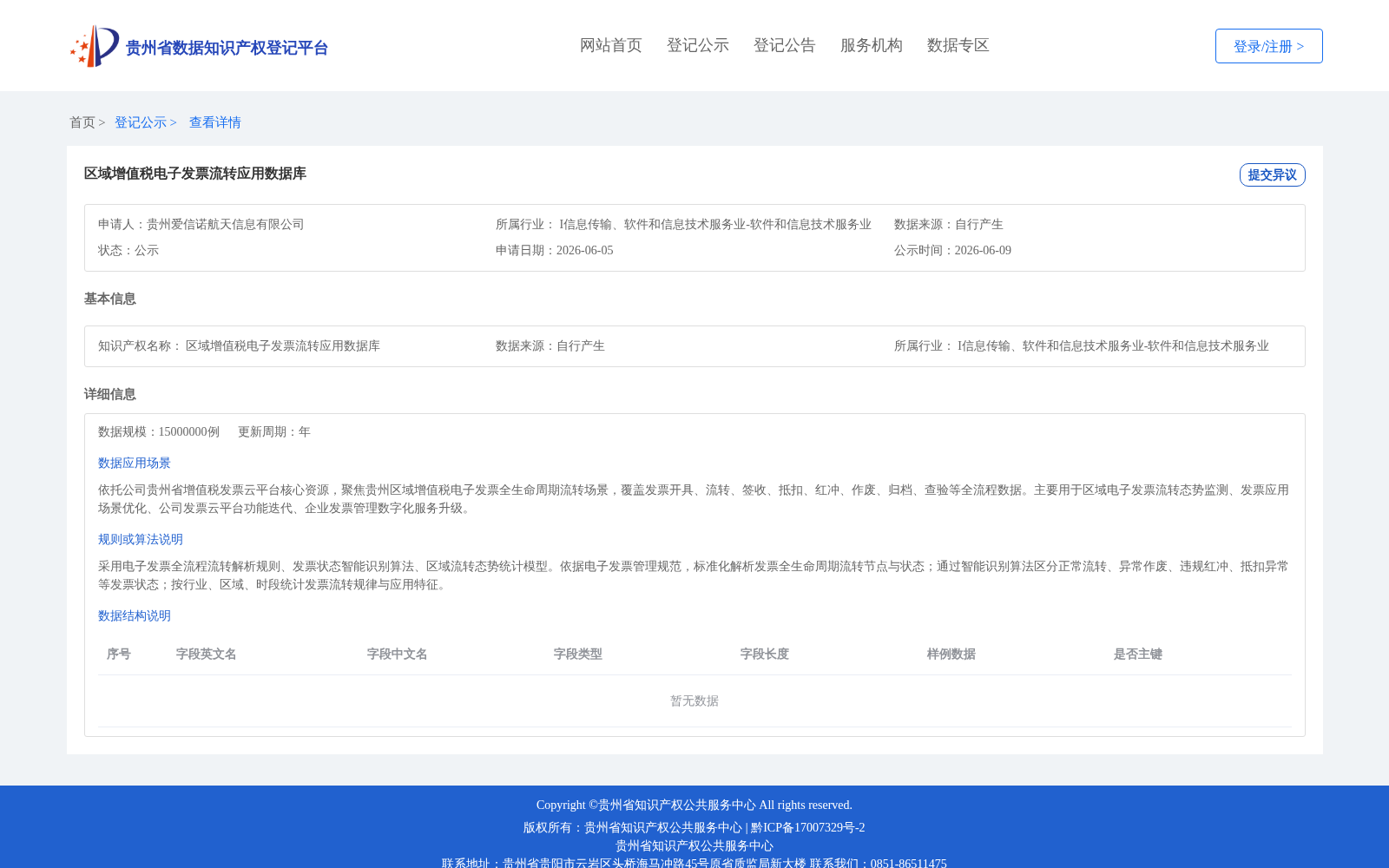Click the 更新周期：年 text

tap(274, 431)
